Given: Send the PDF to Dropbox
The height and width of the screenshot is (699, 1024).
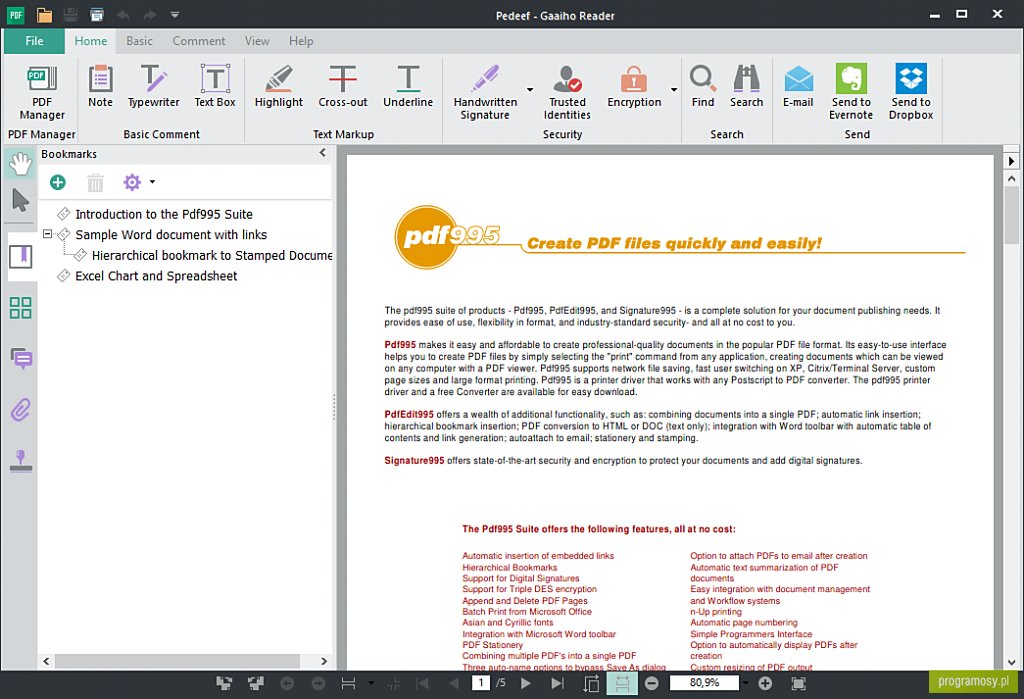Looking at the screenshot, I should point(911,92).
